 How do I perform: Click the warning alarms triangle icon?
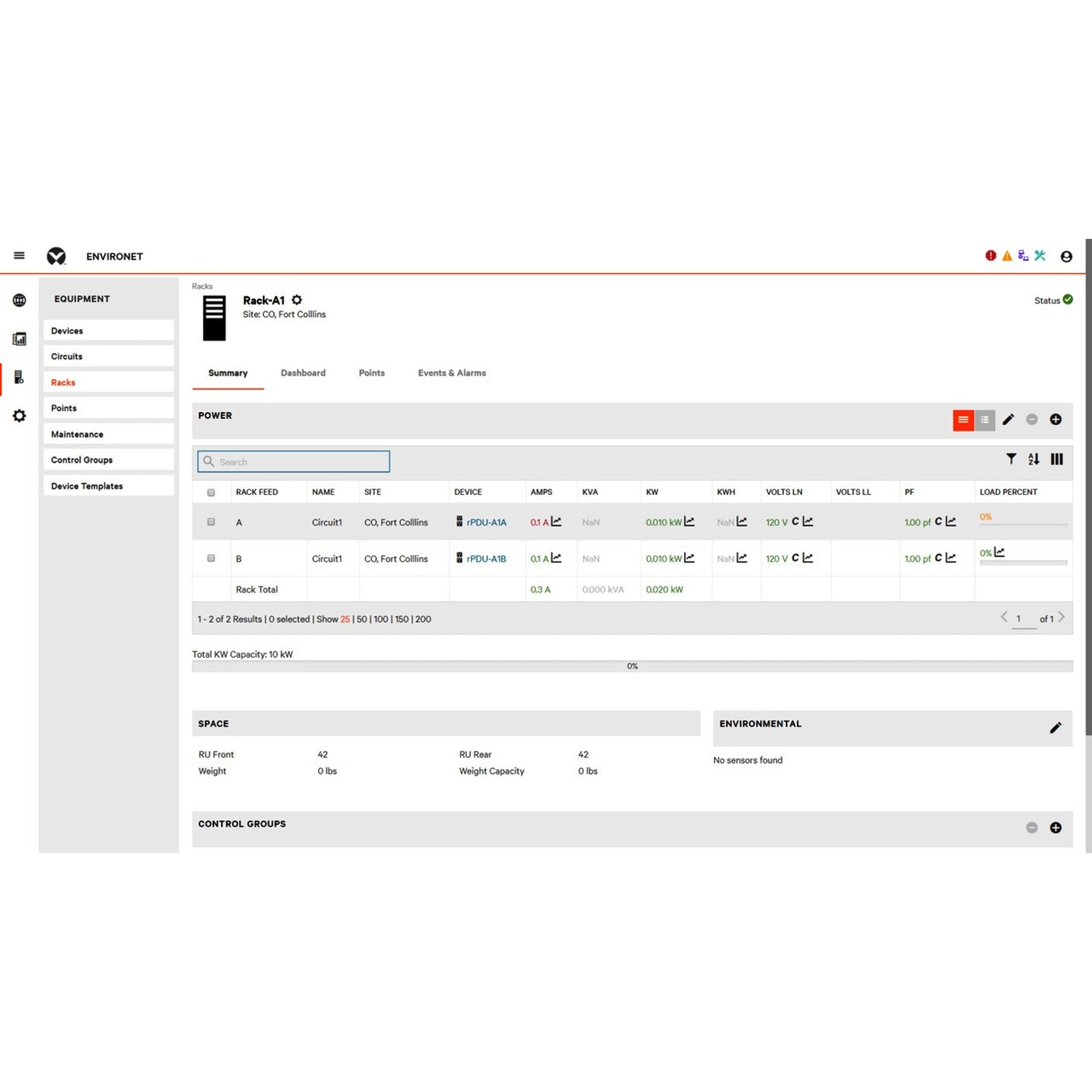[x=1006, y=255]
